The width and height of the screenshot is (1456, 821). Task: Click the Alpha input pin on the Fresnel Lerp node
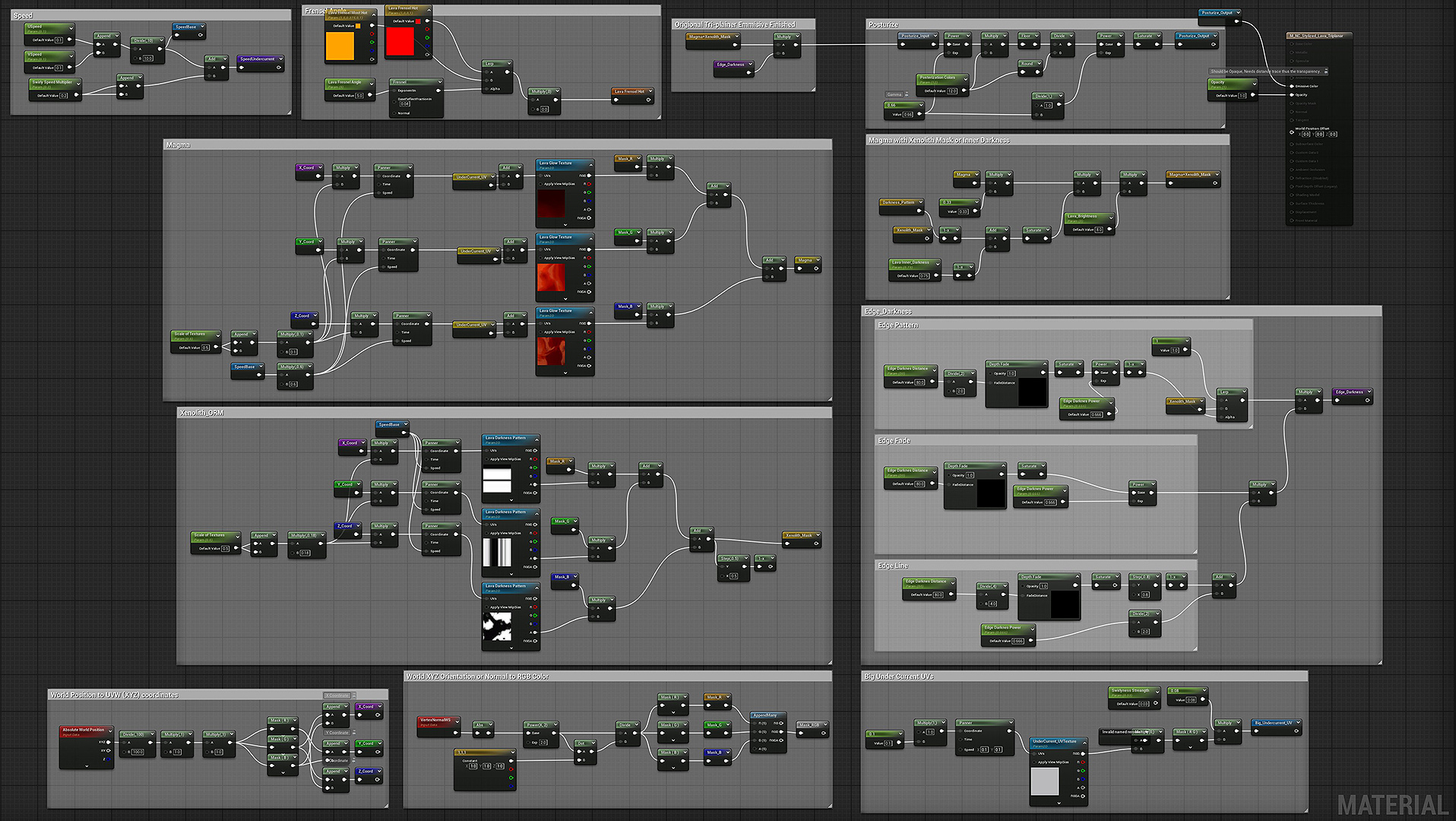(x=486, y=89)
